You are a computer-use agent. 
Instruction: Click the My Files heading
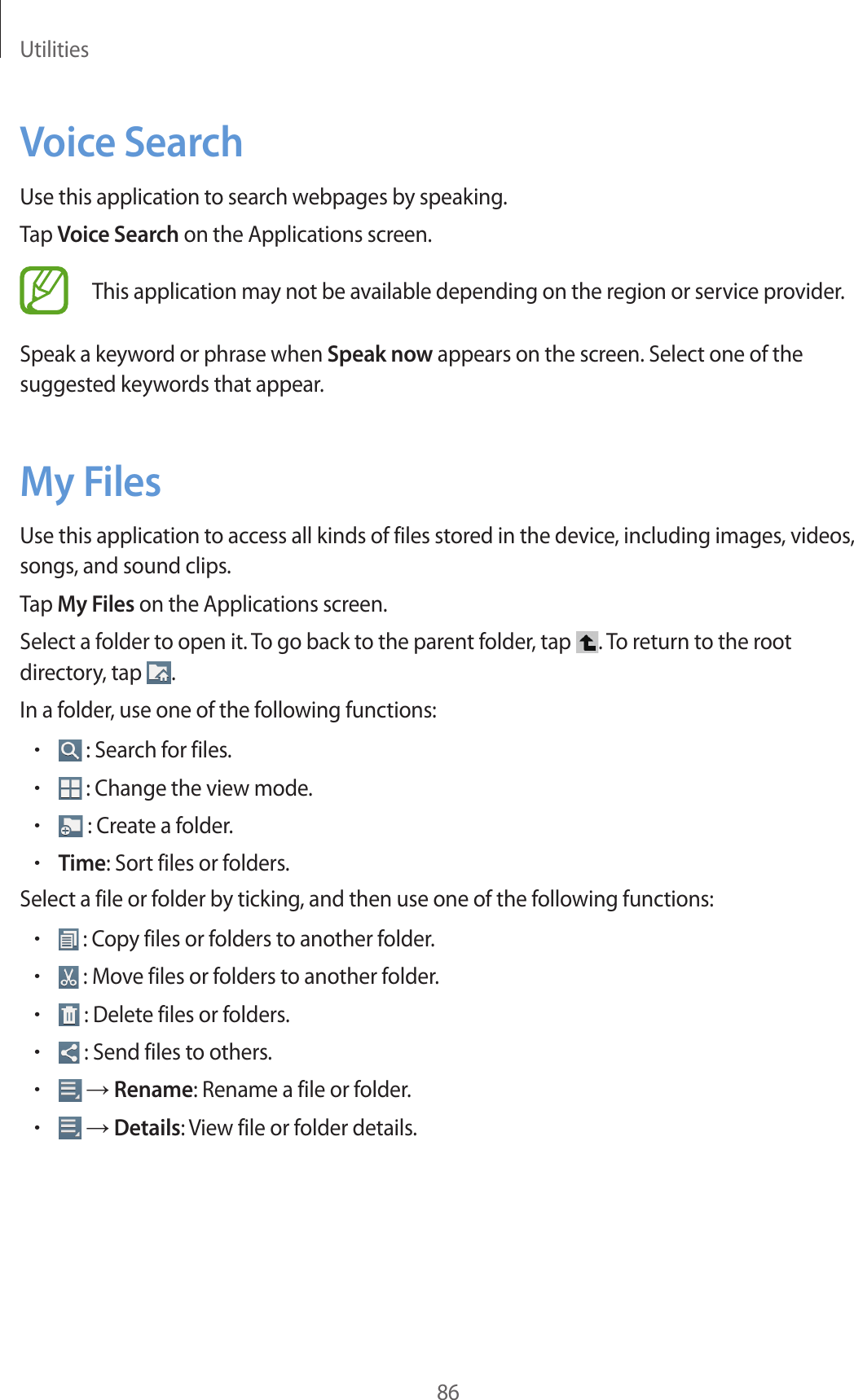pos(90,481)
